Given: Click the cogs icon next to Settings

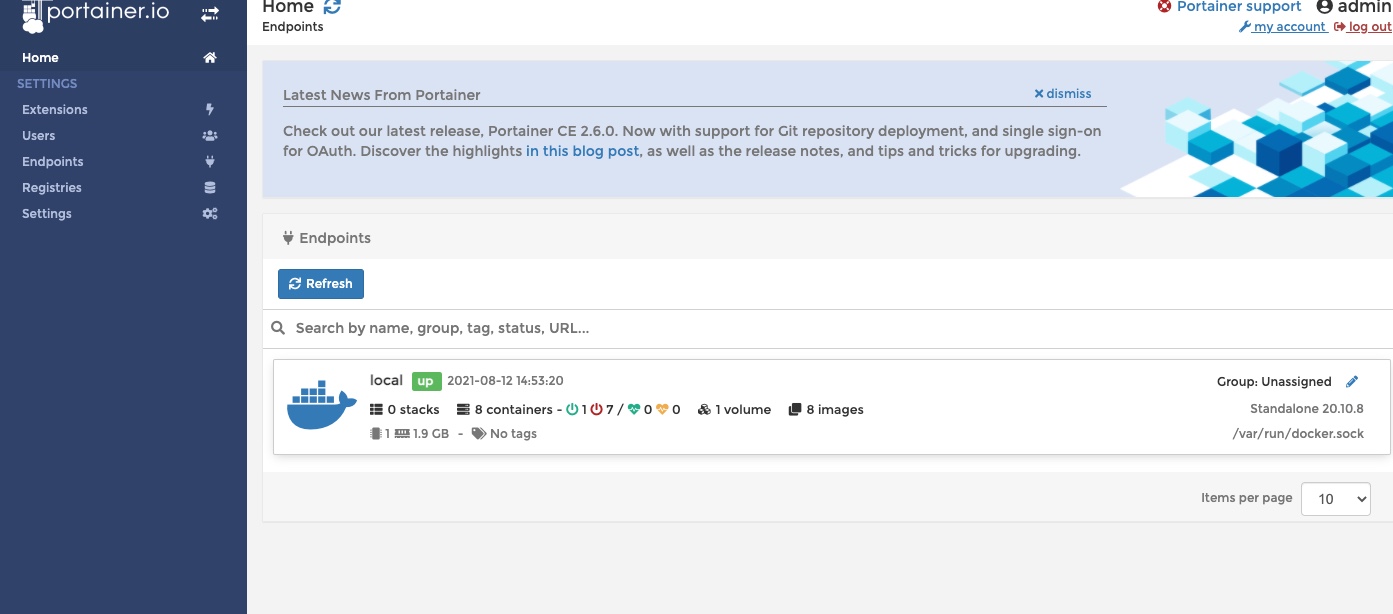Looking at the screenshot, I should click(209, 213).
